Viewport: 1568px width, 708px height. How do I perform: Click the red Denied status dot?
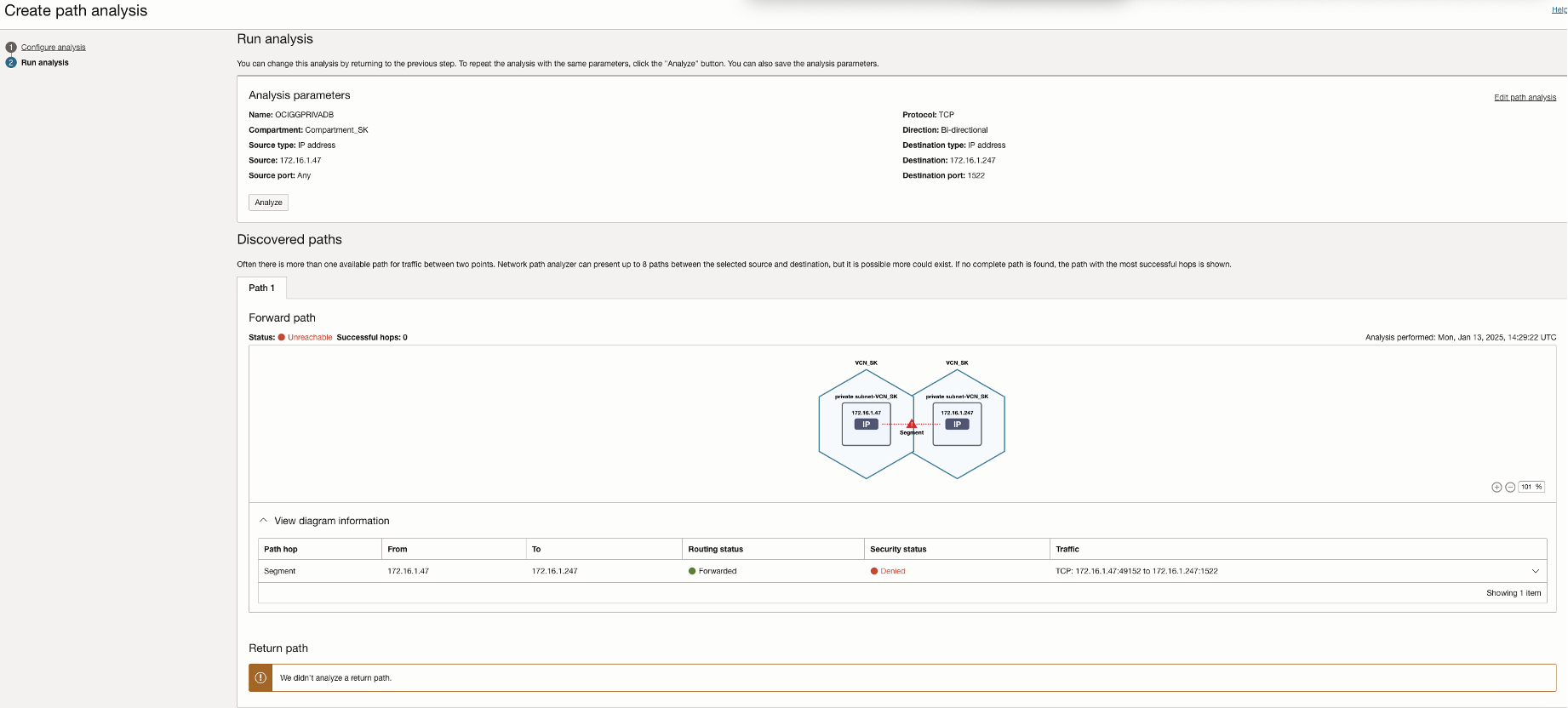point(874,571)
